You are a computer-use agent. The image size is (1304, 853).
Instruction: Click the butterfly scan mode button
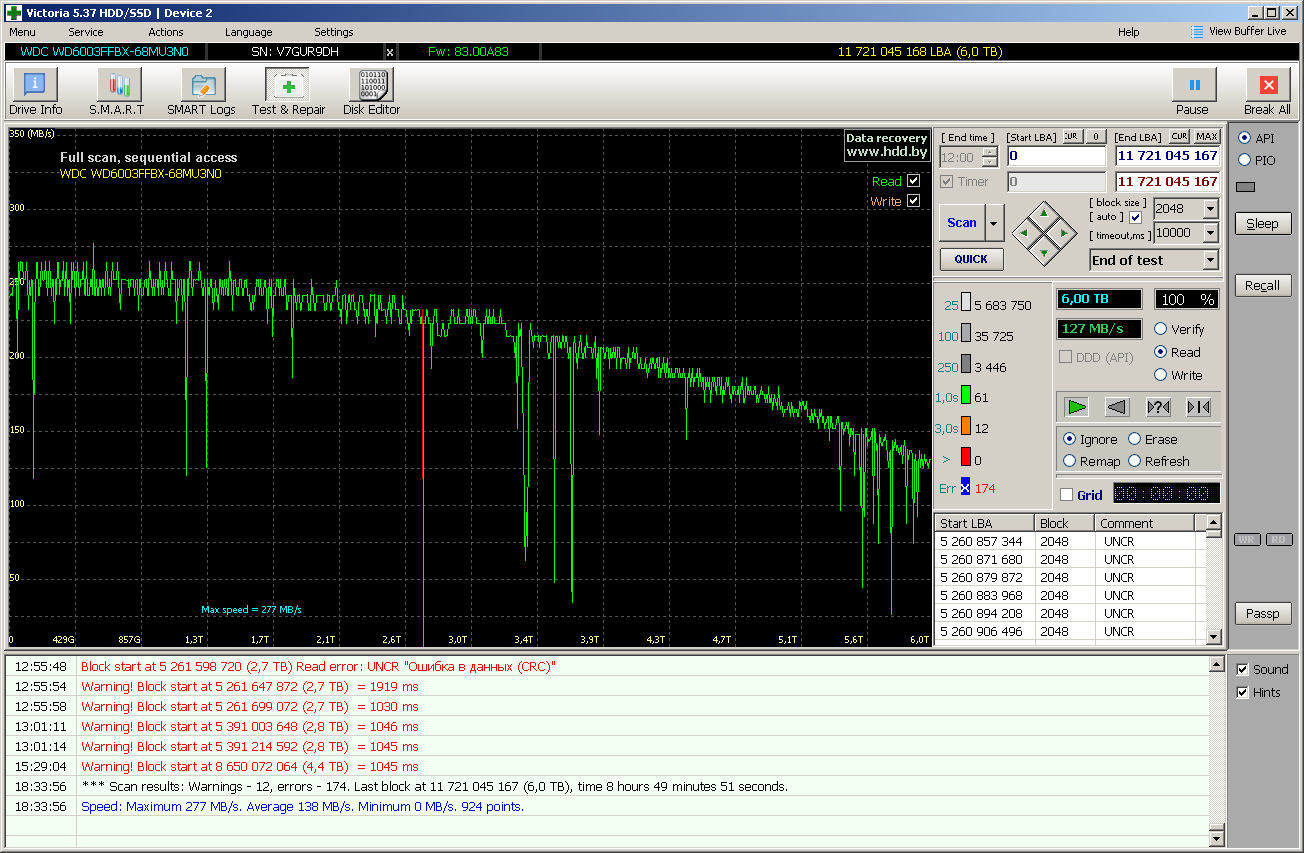1198,407
